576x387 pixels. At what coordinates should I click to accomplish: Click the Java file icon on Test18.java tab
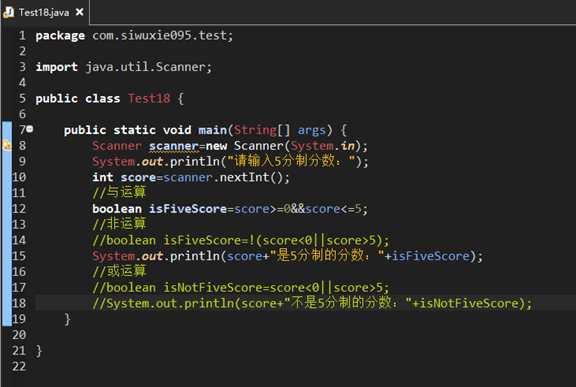coord(8,12)
